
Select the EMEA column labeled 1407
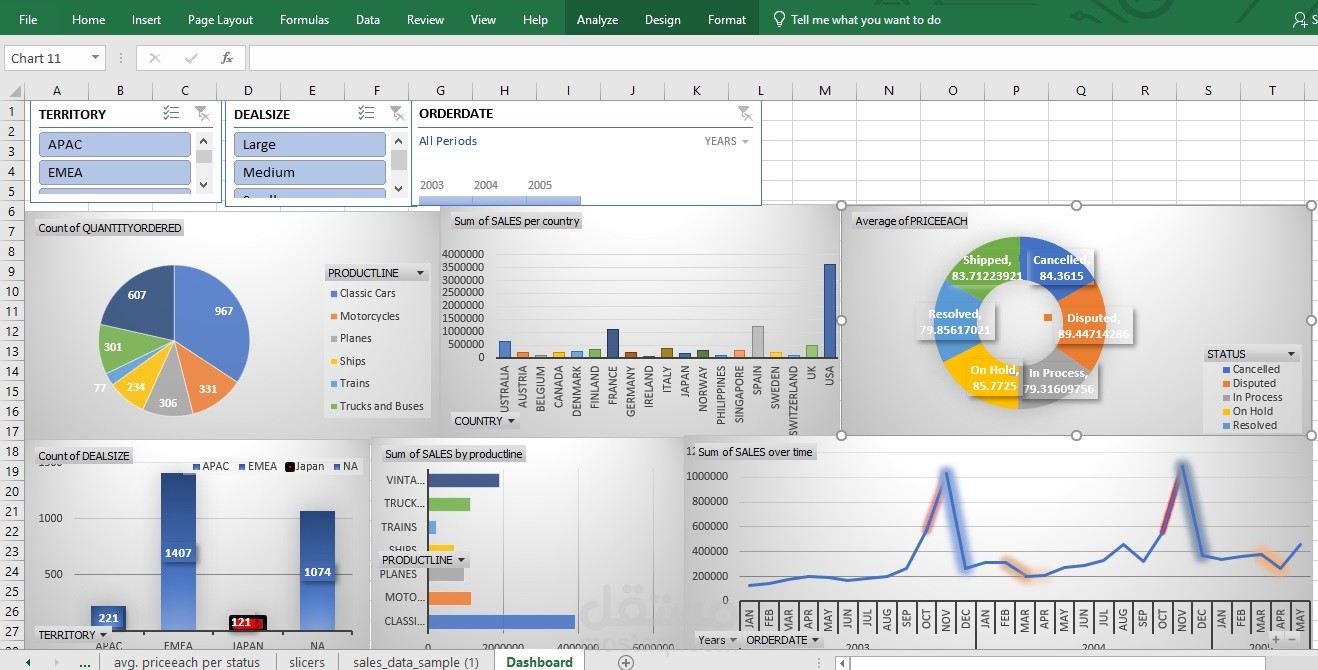point(179,552)
